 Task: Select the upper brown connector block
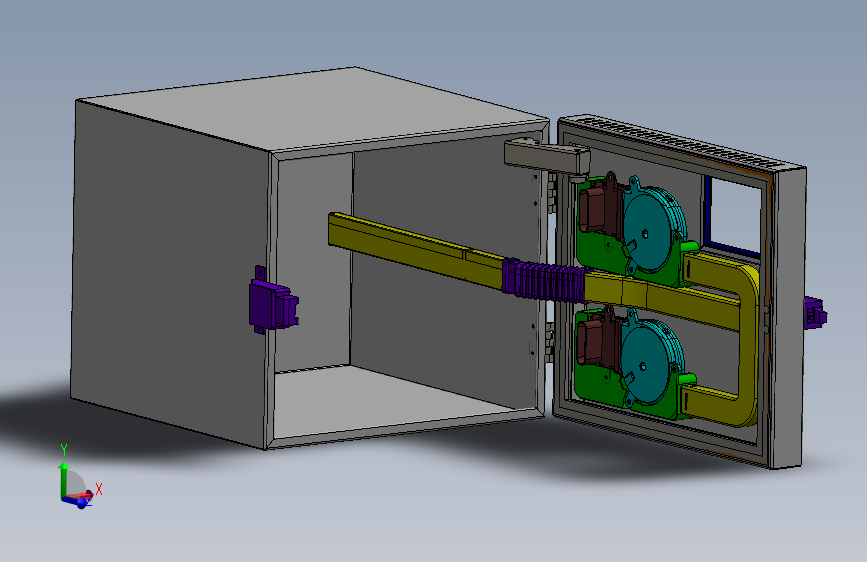pyautogui.click(x=599, y=209)
